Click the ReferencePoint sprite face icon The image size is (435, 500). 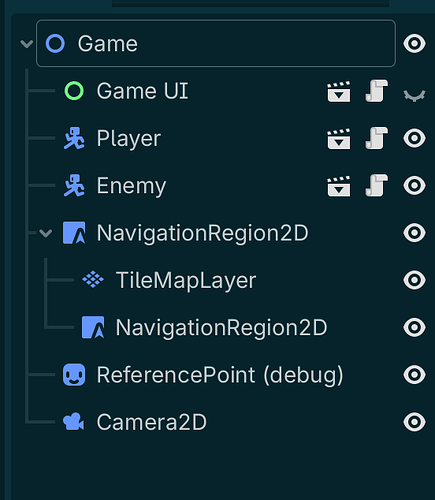pos(74,375)
